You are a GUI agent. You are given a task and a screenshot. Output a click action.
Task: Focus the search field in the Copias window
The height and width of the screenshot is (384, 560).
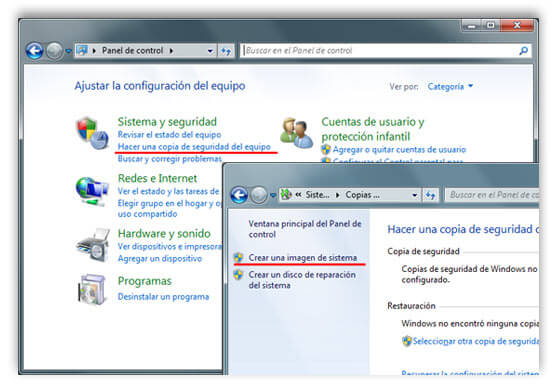click(x=492, y=195)
